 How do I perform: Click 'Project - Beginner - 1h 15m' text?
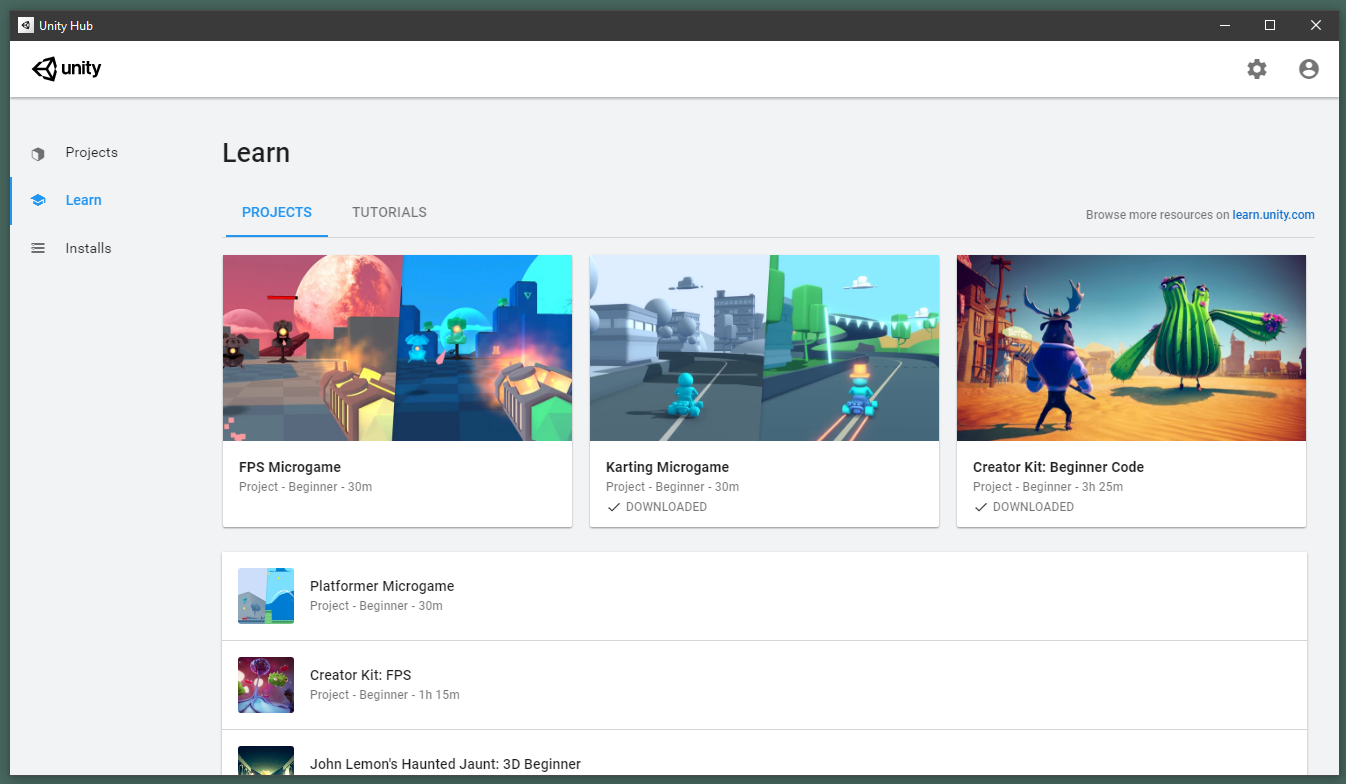tap(385, 695)
